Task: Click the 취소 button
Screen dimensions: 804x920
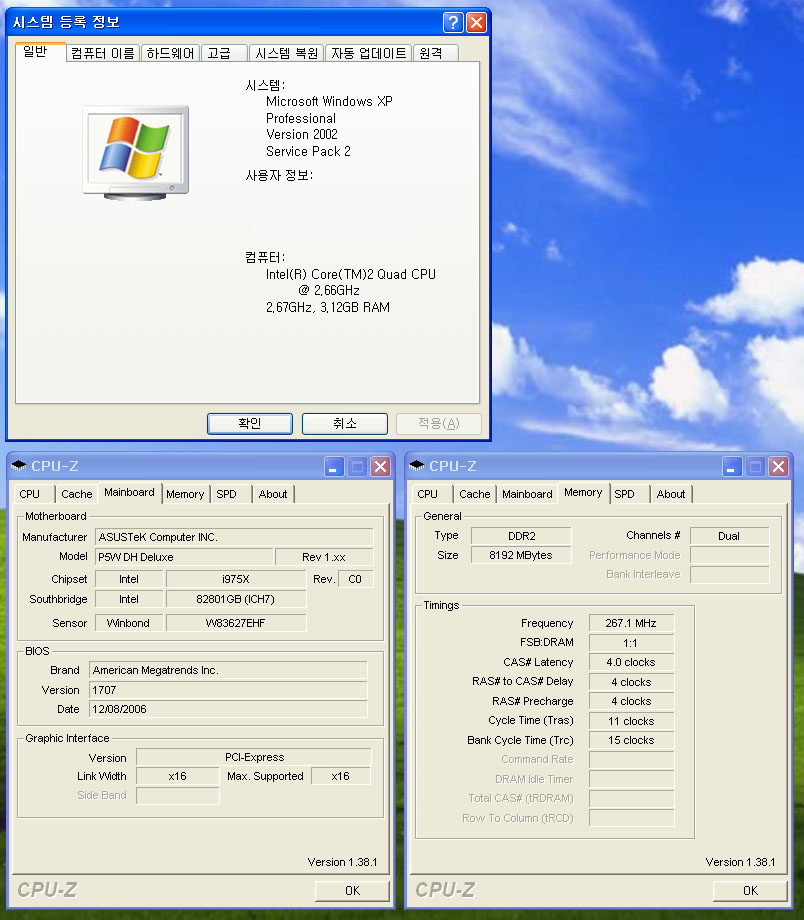Action: click(x=344, y=424)
